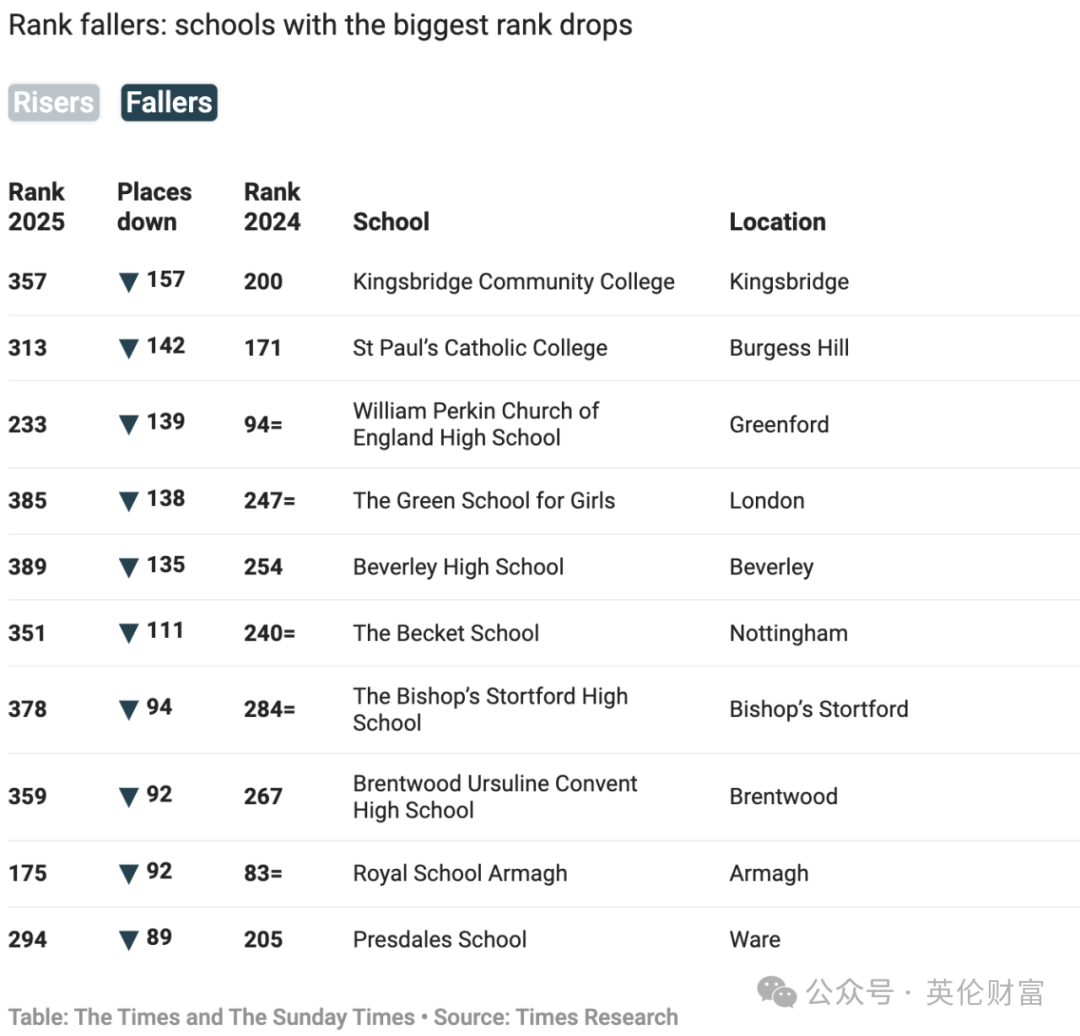Image resolution: width=1080 pixels, height=1036 pixels.
Task: Sort by the Rank 2025 column header
Action: [x=37, y=207]
